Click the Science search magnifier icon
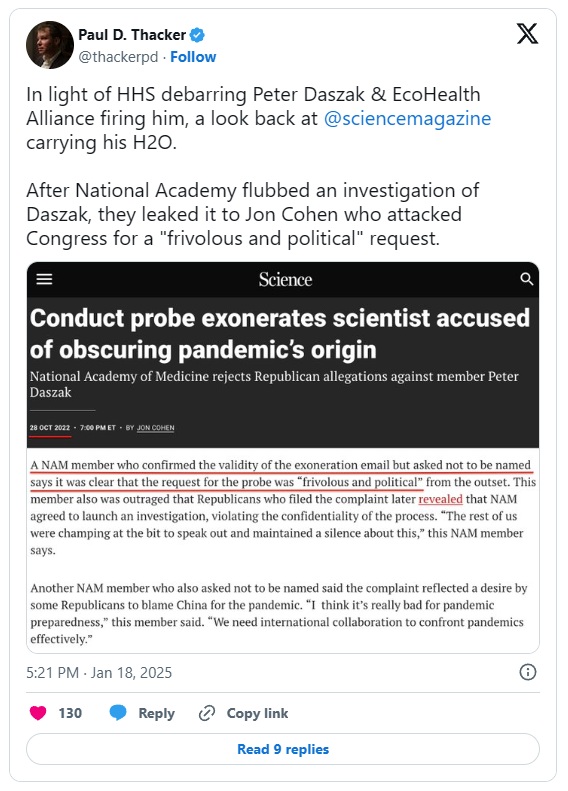Viewport: 568px width, 791px height. coord(527,279)
